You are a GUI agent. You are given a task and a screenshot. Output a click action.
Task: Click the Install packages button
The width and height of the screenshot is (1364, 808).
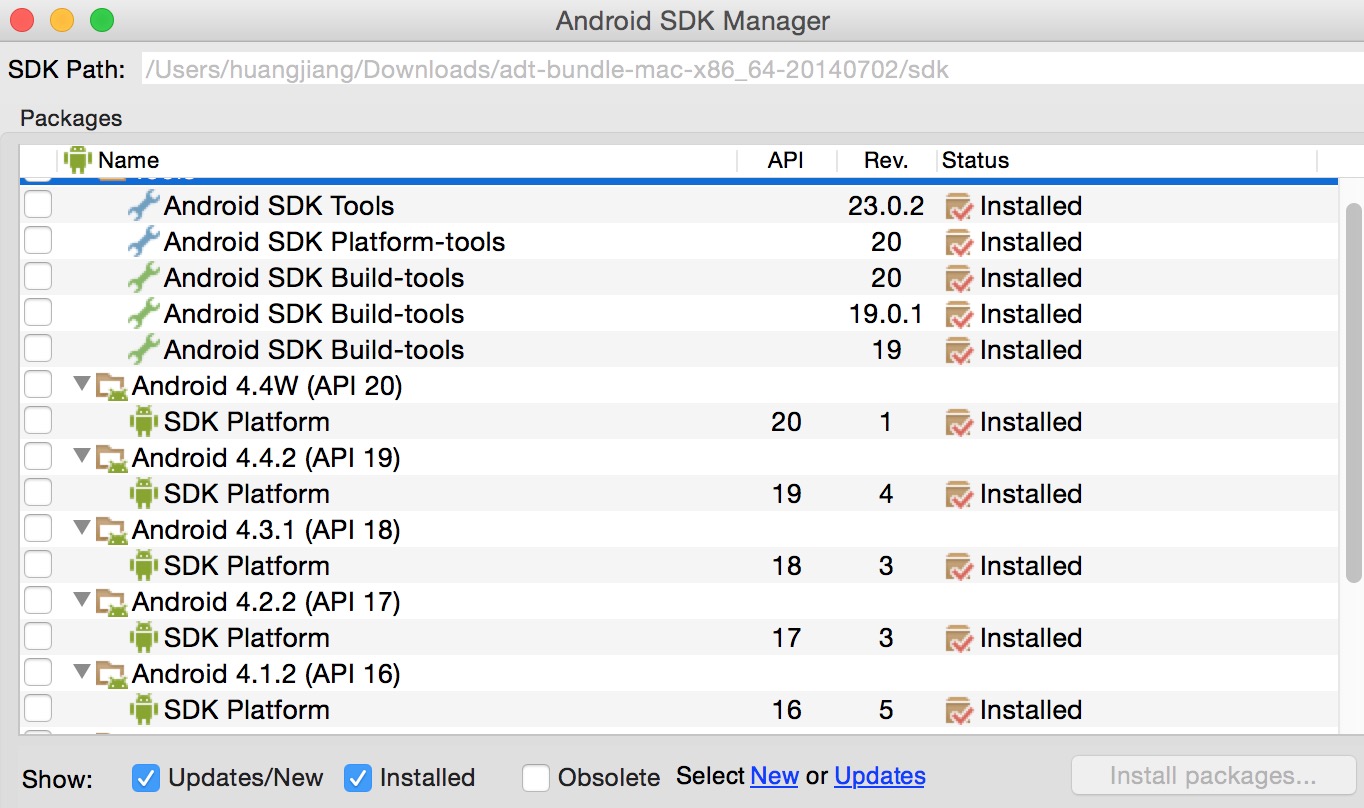point(1213,776)
